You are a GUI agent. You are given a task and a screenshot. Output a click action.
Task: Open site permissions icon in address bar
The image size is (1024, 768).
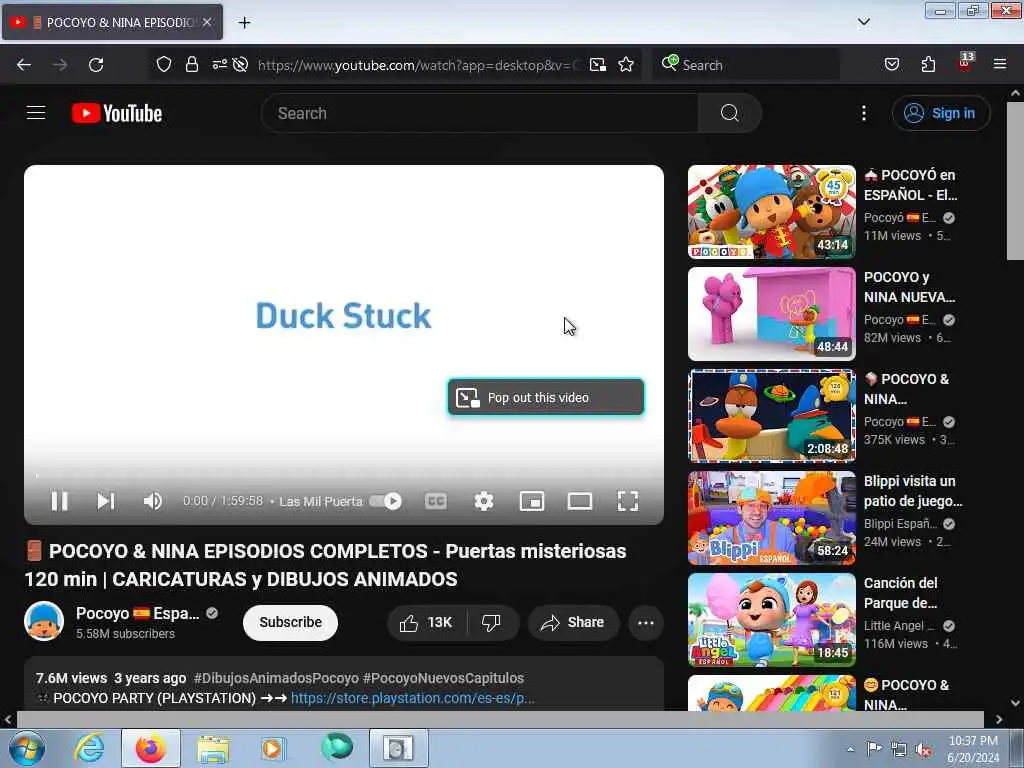coord(219,65)
